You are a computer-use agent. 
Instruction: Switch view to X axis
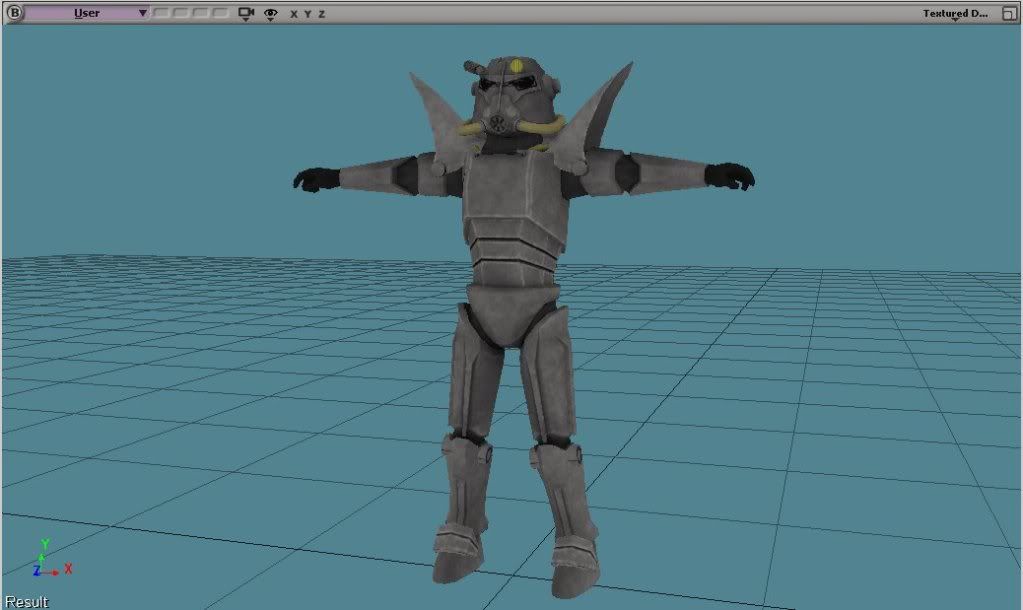(x=294, y=14)
